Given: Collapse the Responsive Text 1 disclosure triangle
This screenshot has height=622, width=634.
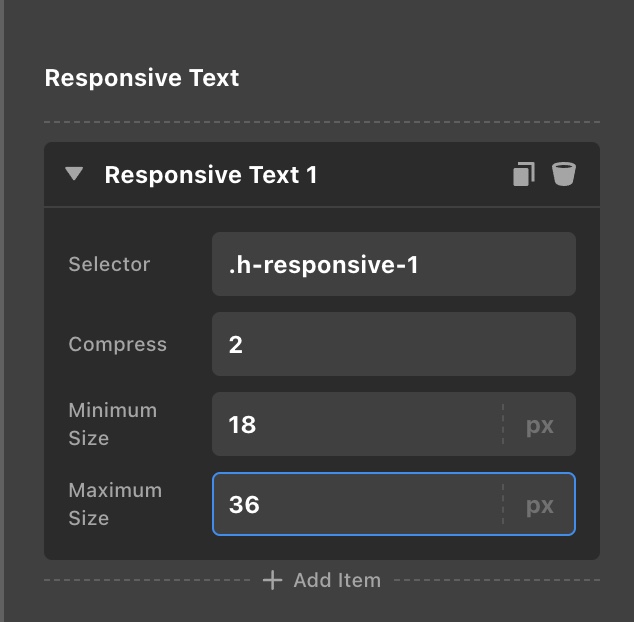Looking at the screenshot, I should (74, 174).
